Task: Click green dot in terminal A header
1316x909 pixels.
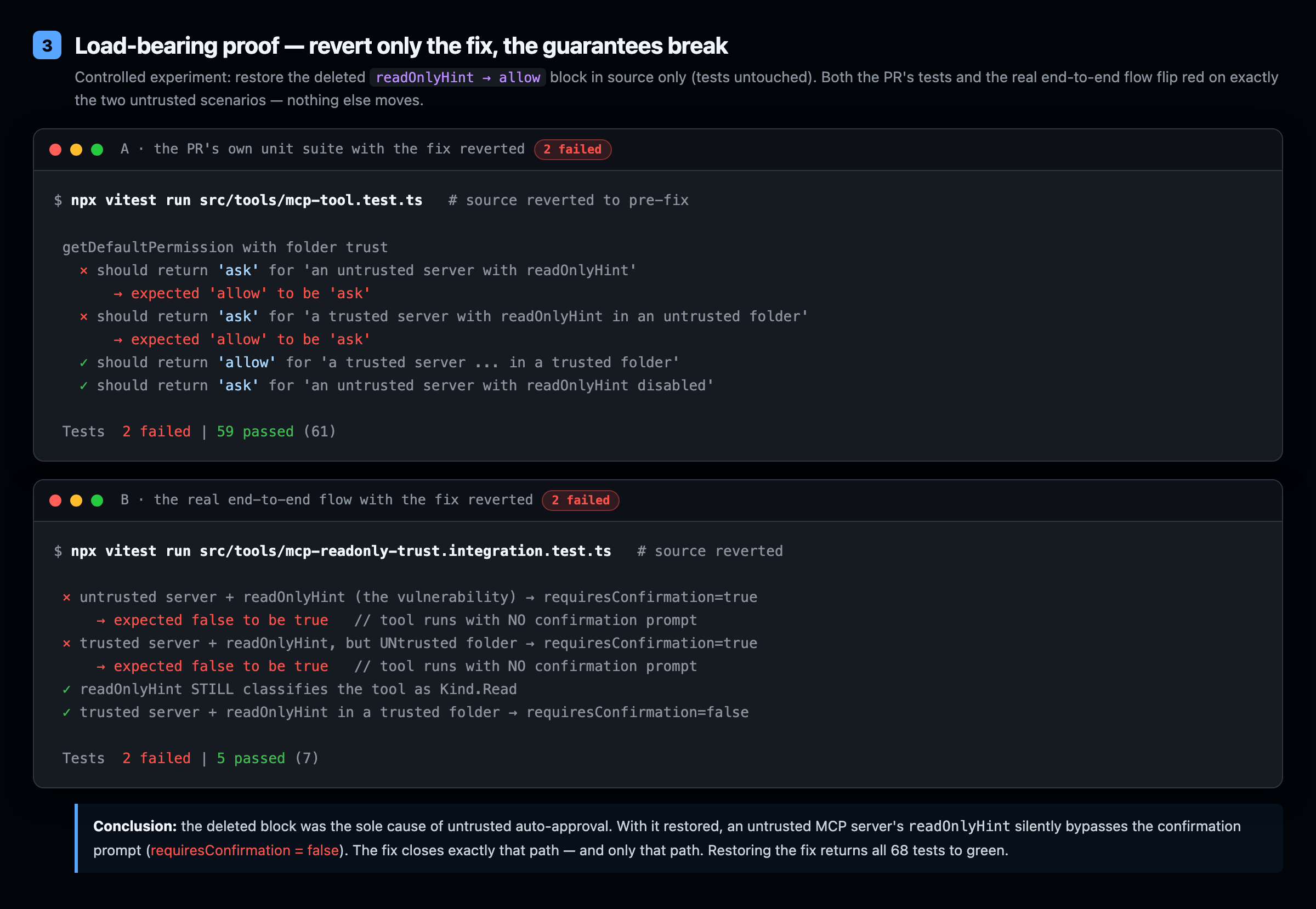Action: point(98,150)
